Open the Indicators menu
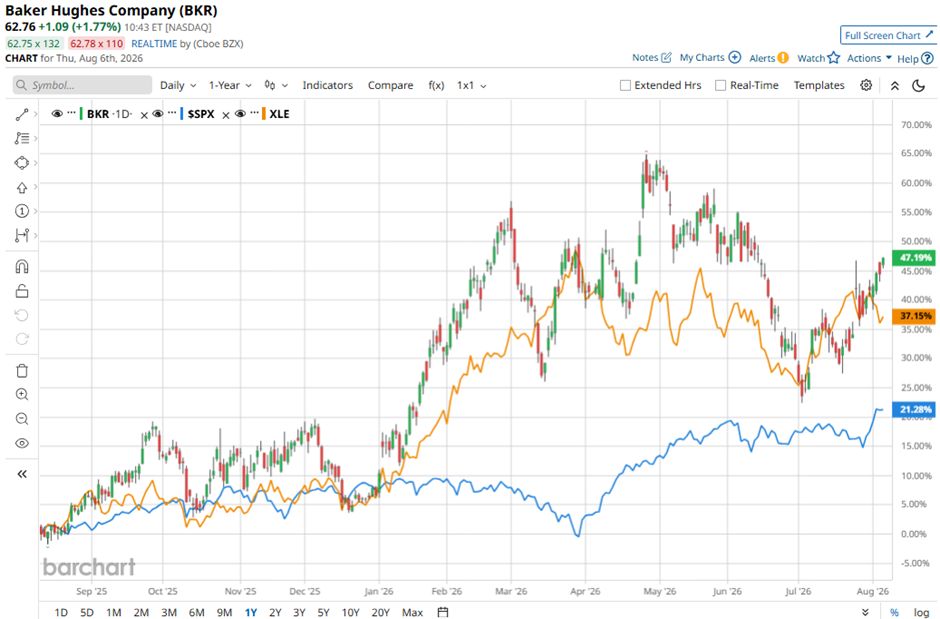 (327, 86)
